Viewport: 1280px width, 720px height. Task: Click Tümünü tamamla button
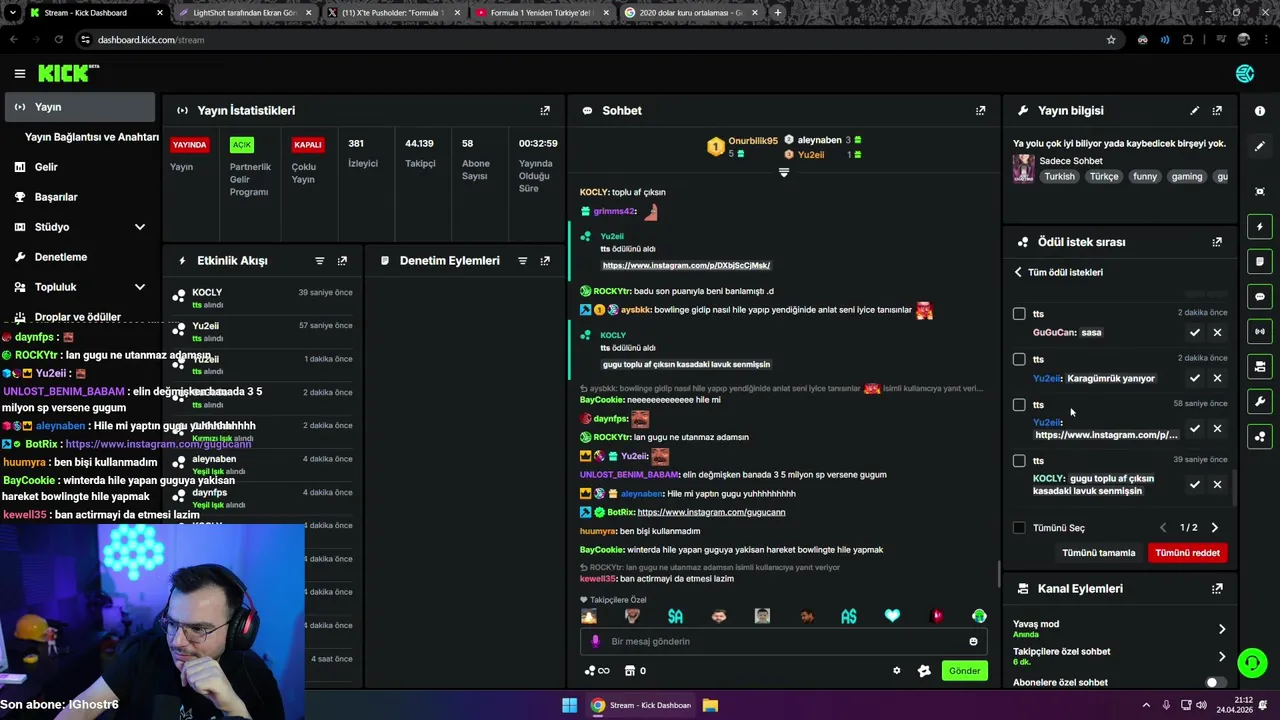point(1098,553)
